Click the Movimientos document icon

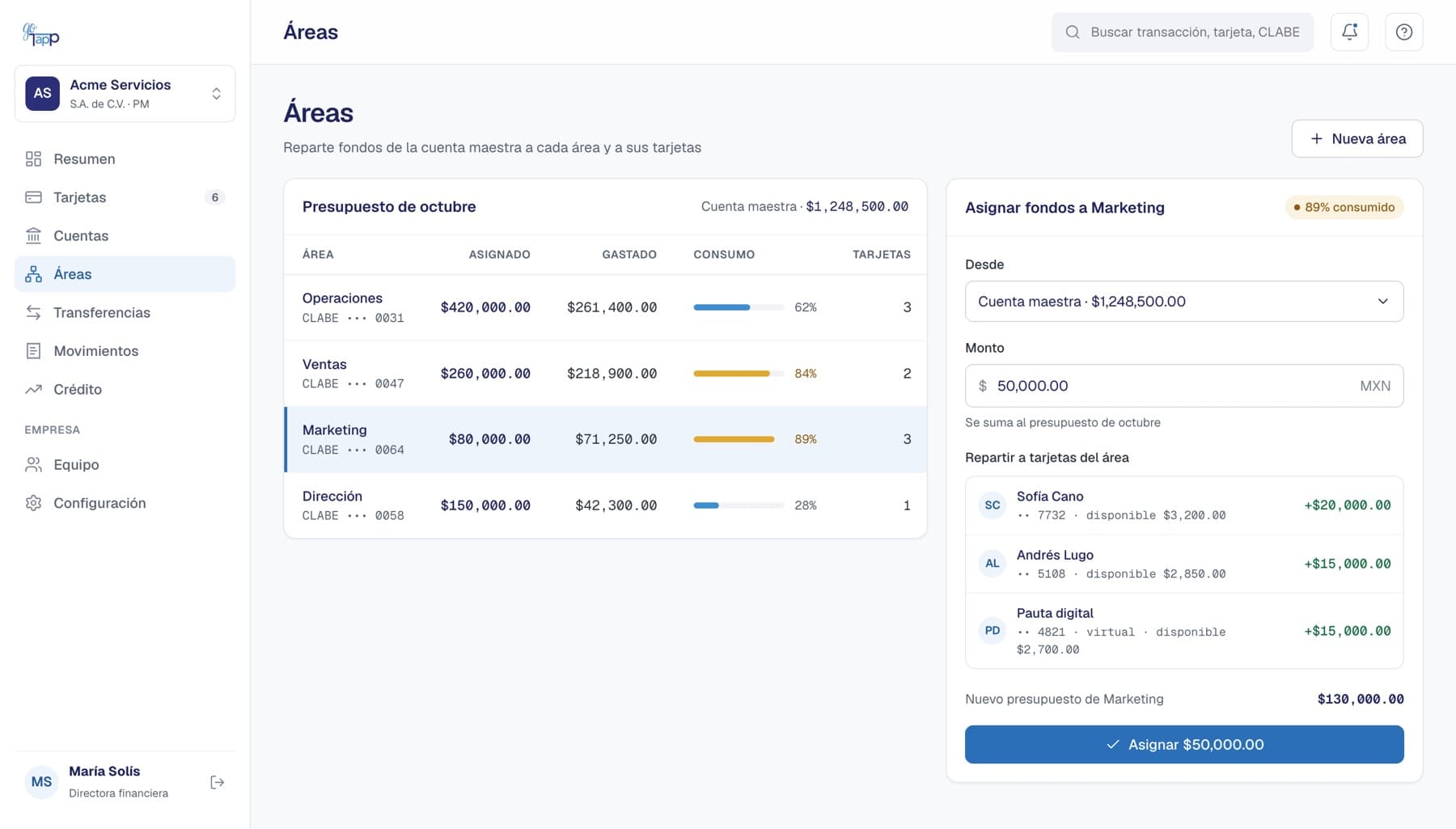click(33, 351)
